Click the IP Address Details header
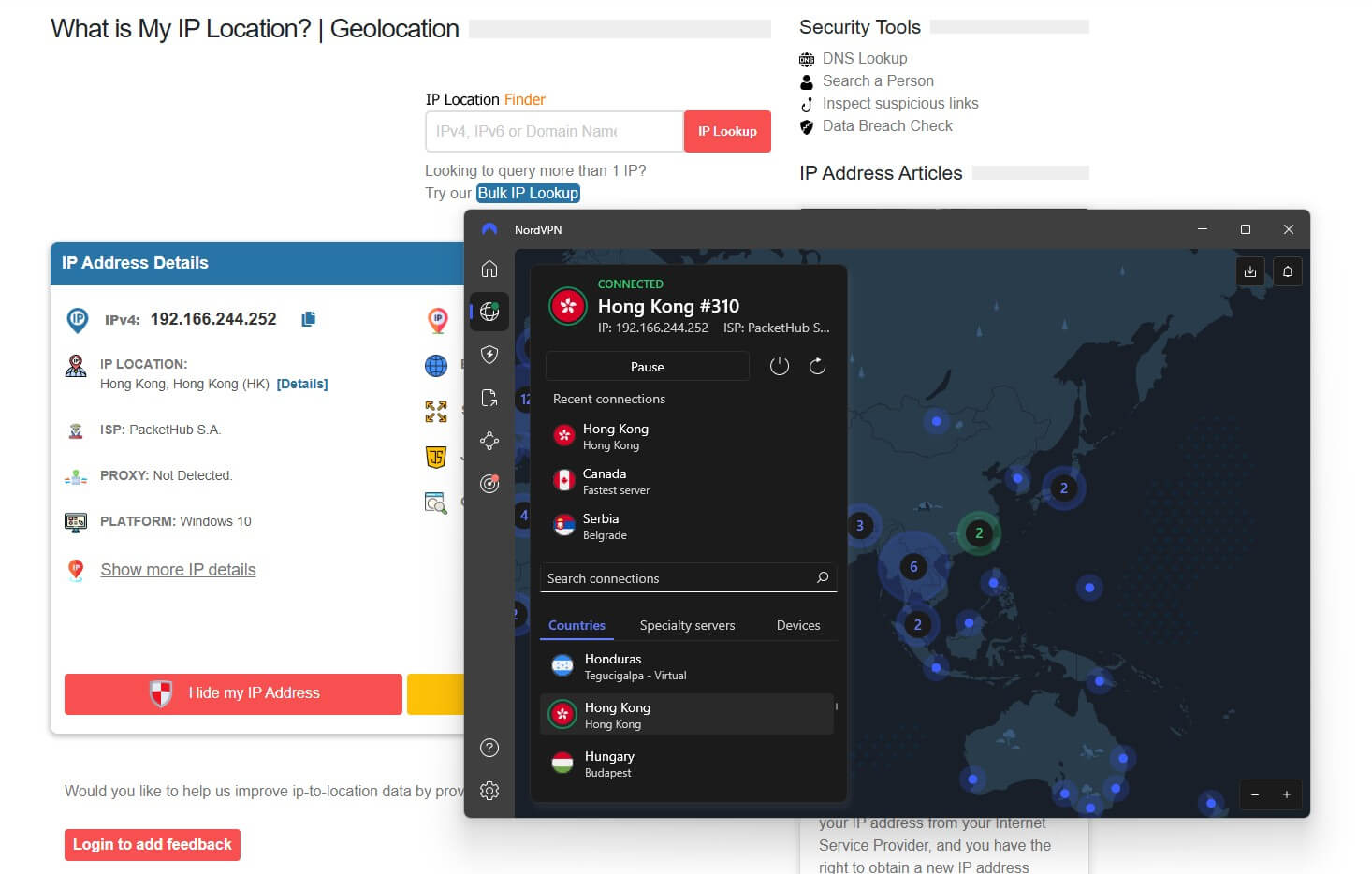The height and width of the screenshot is (874, 1372). click(x=135, y=263)
